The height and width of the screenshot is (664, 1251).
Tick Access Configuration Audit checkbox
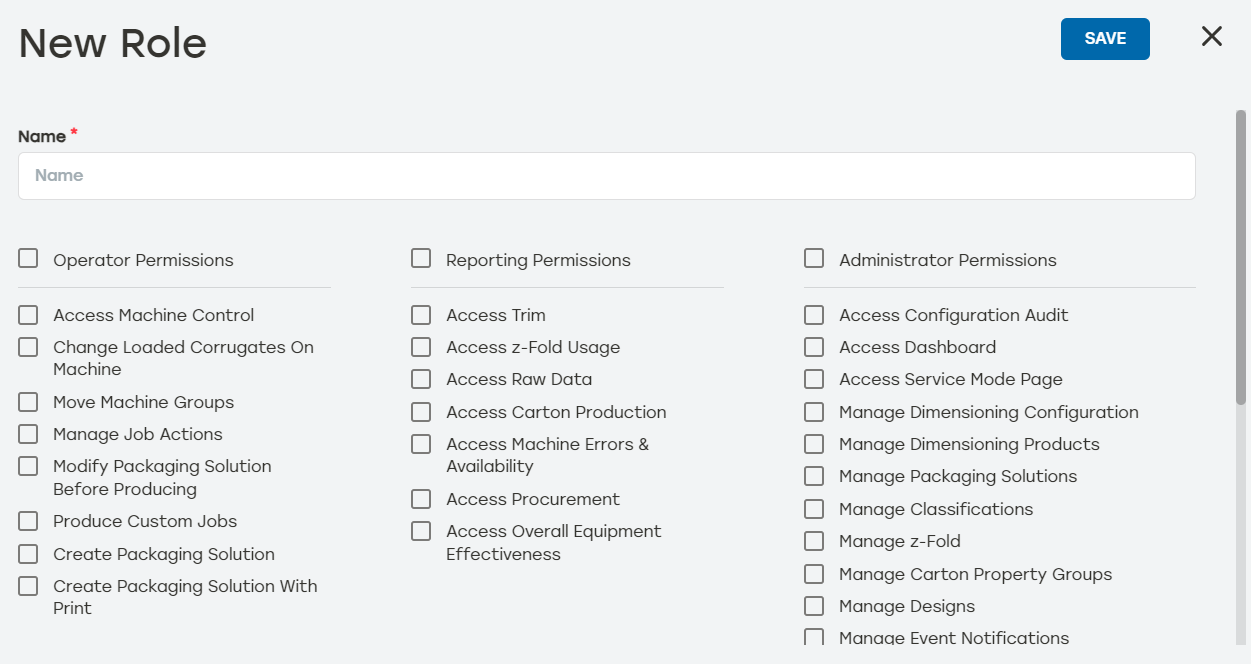click(x=814, y=315)
